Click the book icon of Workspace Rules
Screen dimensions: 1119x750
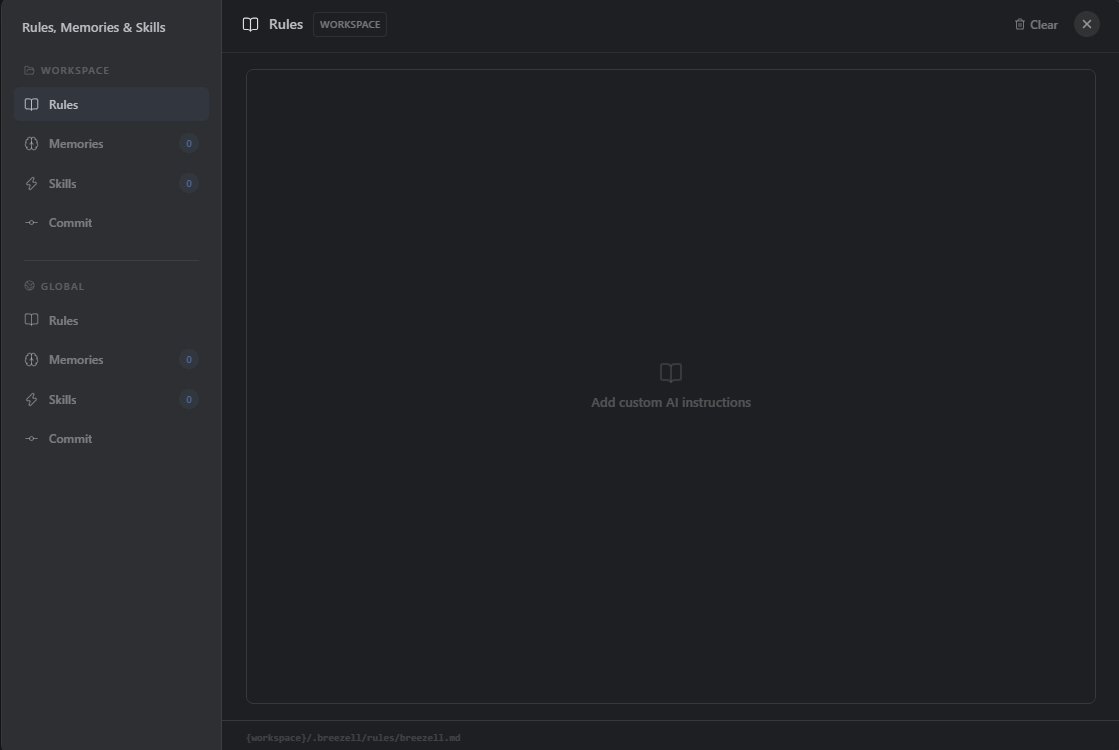tap(31, 104)
